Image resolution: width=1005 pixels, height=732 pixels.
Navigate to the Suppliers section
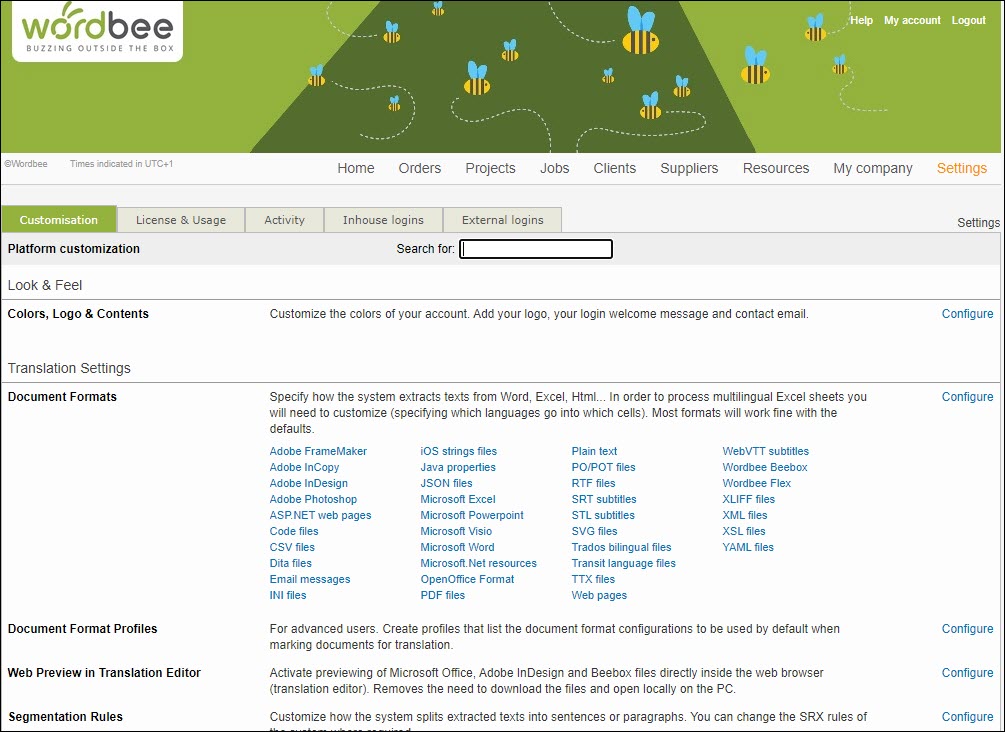tap(689, 168)
